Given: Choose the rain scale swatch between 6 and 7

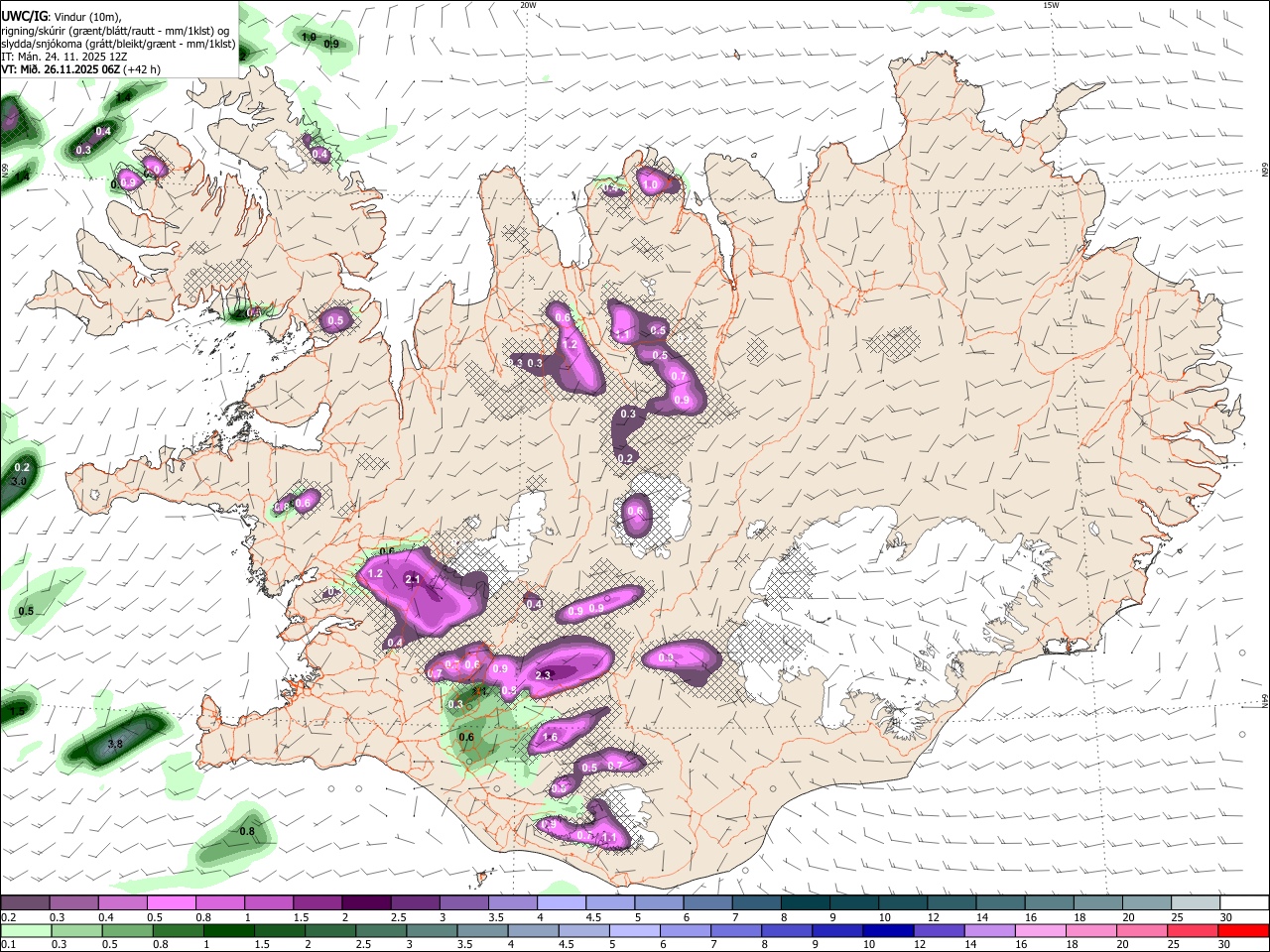Looking at the screenshot, I should coord(686,930).
